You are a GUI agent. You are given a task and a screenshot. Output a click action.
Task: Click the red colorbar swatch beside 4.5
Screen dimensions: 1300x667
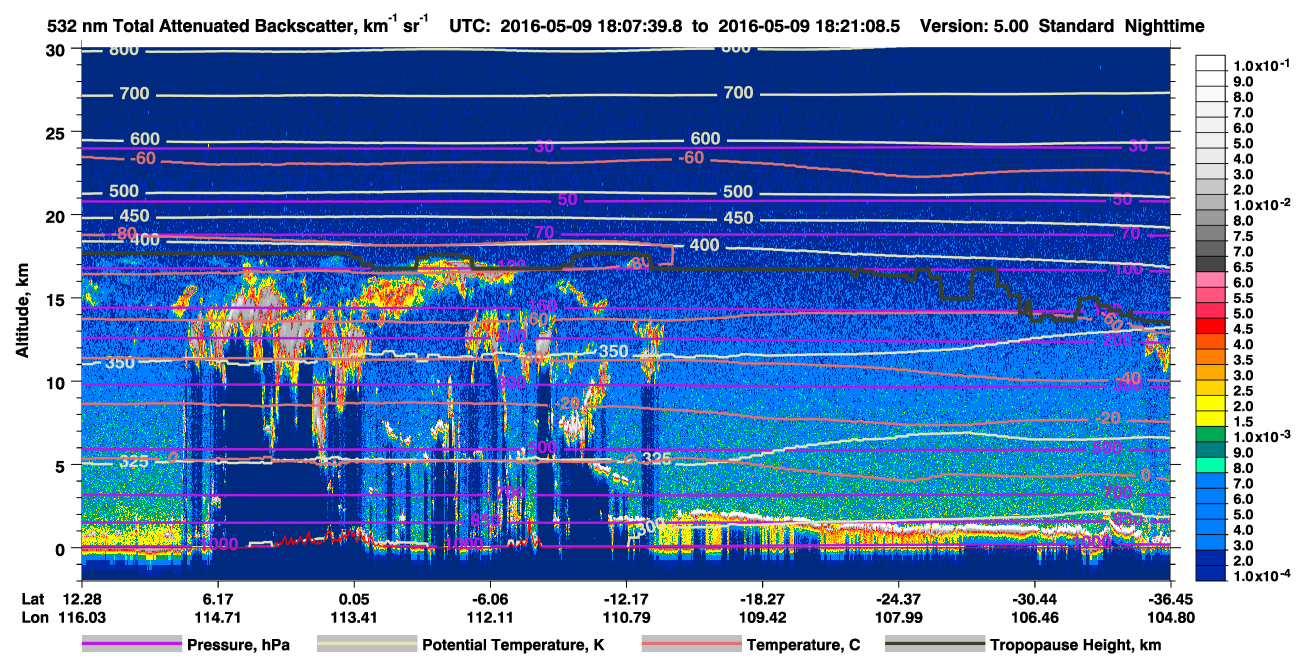pyautogui.click(x=1211, y=328)
